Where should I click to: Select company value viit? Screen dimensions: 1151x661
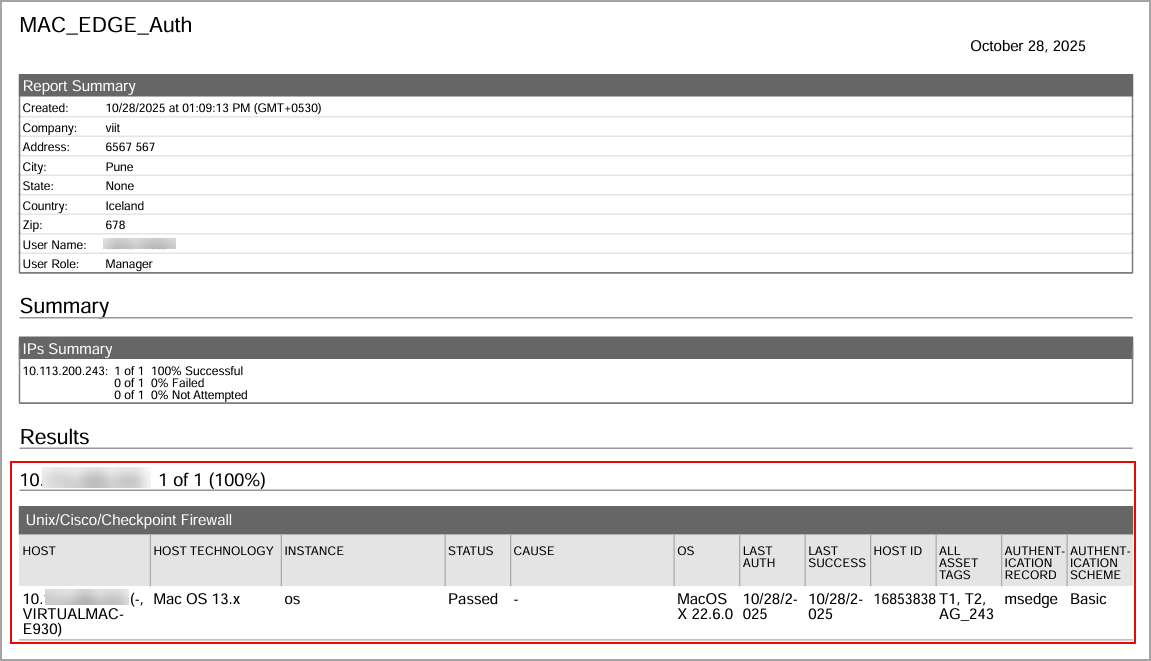[x=112, y=128]
